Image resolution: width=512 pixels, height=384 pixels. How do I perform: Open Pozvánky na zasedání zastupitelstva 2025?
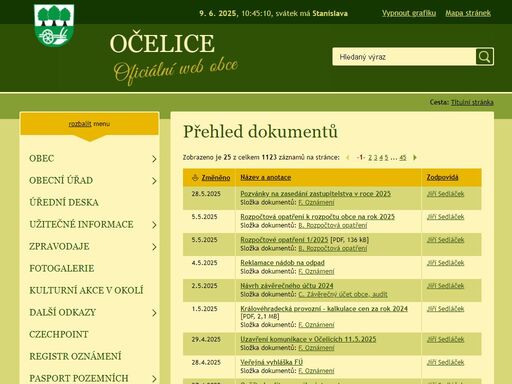(315, 194)
